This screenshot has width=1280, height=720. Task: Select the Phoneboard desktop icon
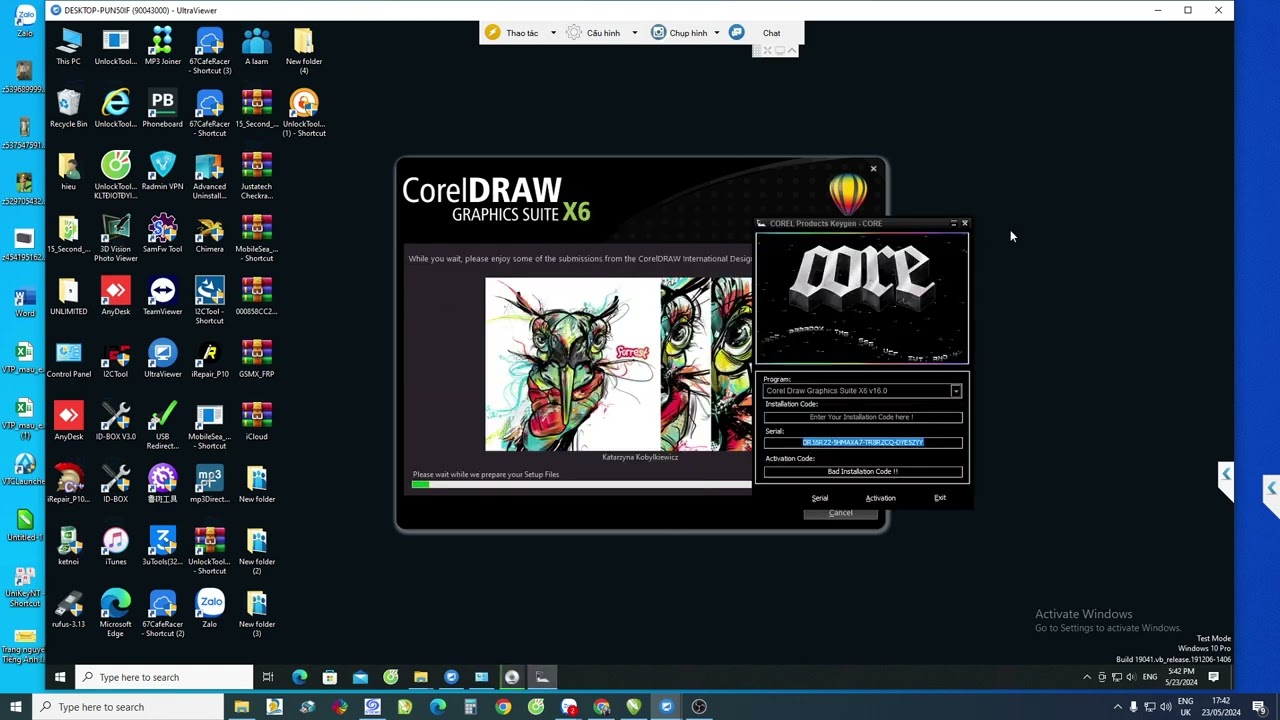pyautogui.click(x=162, y=109)
